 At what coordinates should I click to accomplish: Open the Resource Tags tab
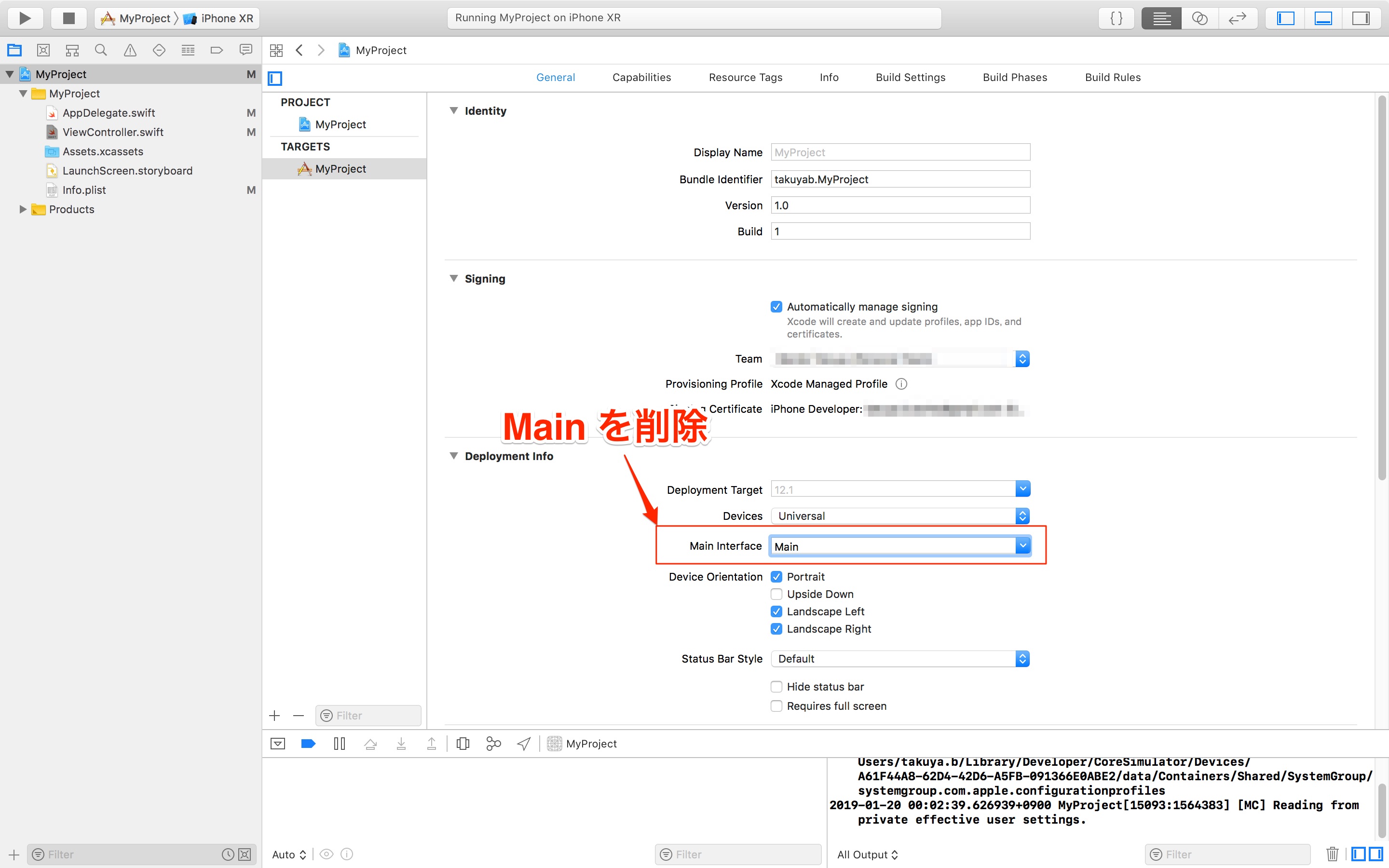(746, 78)
